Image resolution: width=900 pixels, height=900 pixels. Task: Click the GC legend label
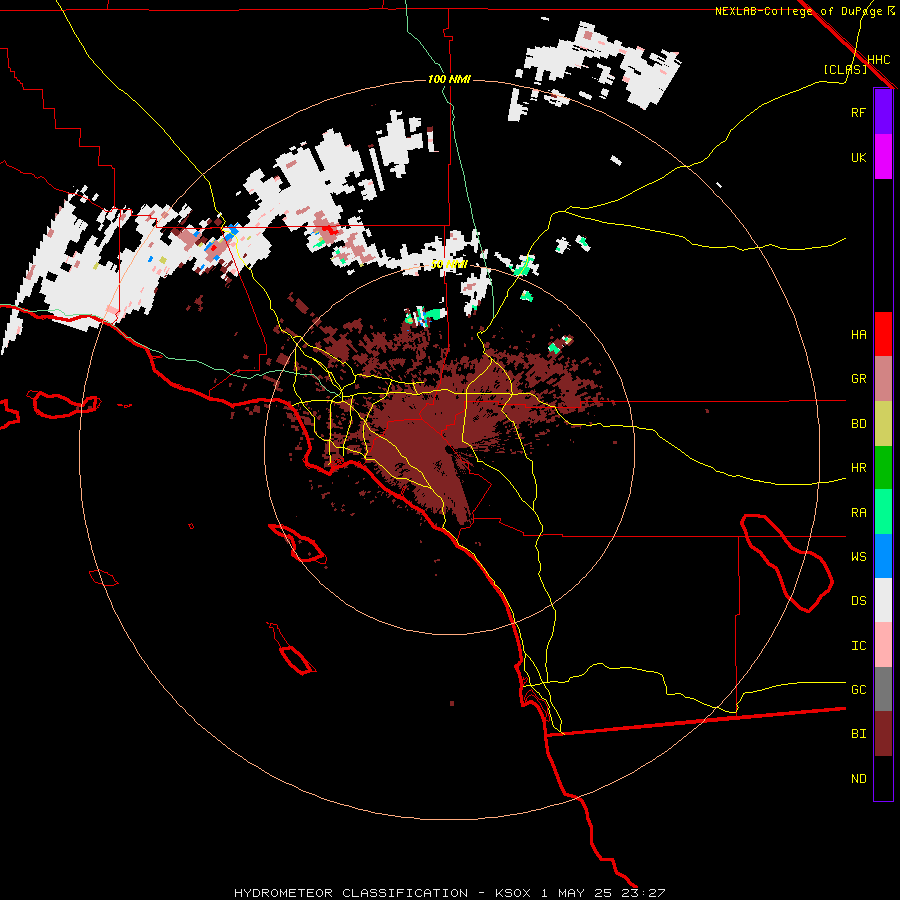[x=858, y=690]
